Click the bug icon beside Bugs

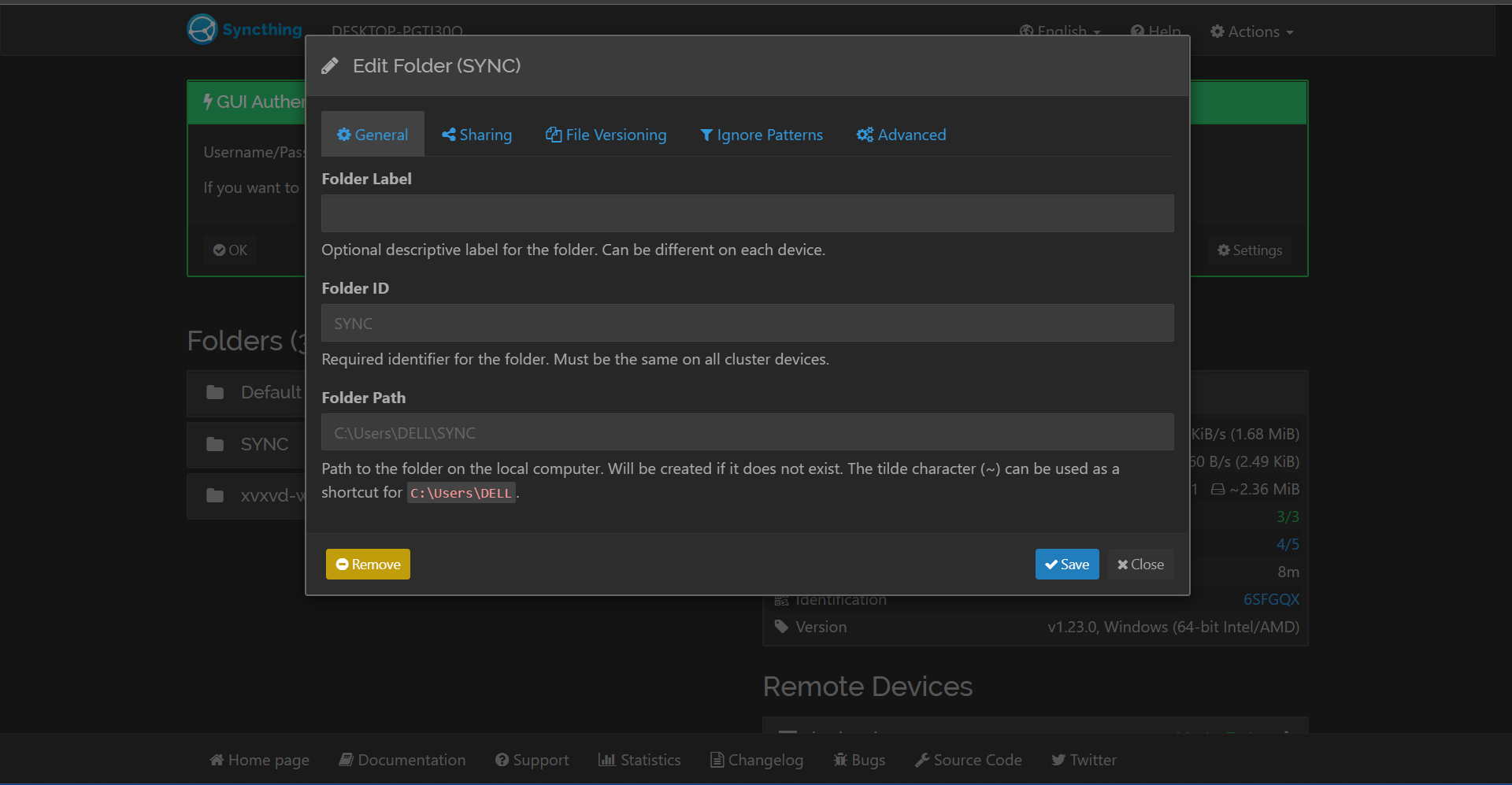click(x=839, y=759)
